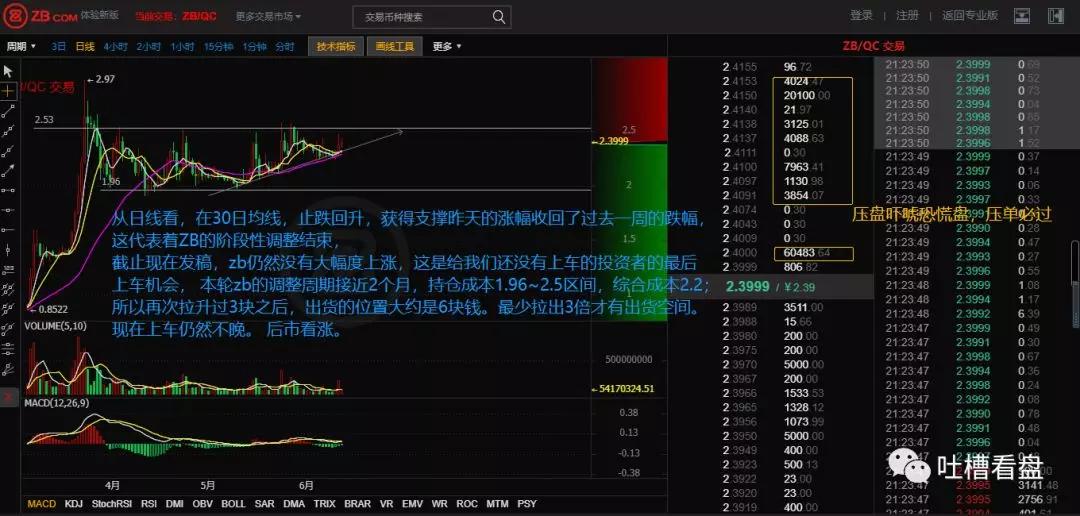Select the ROC indicator tab
The image size is (1080, 516).
point(467,504)
